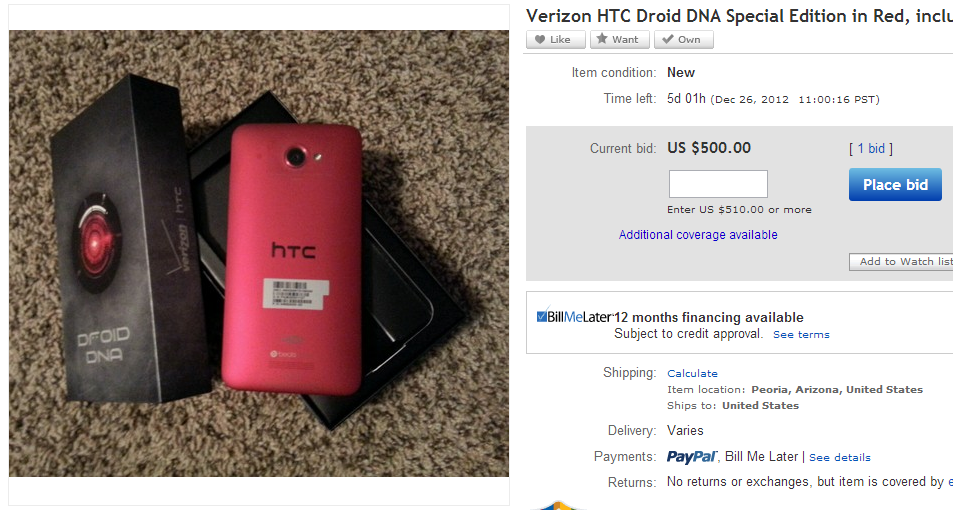
Task: Open See details for payments
Action: tap(840, 458)
